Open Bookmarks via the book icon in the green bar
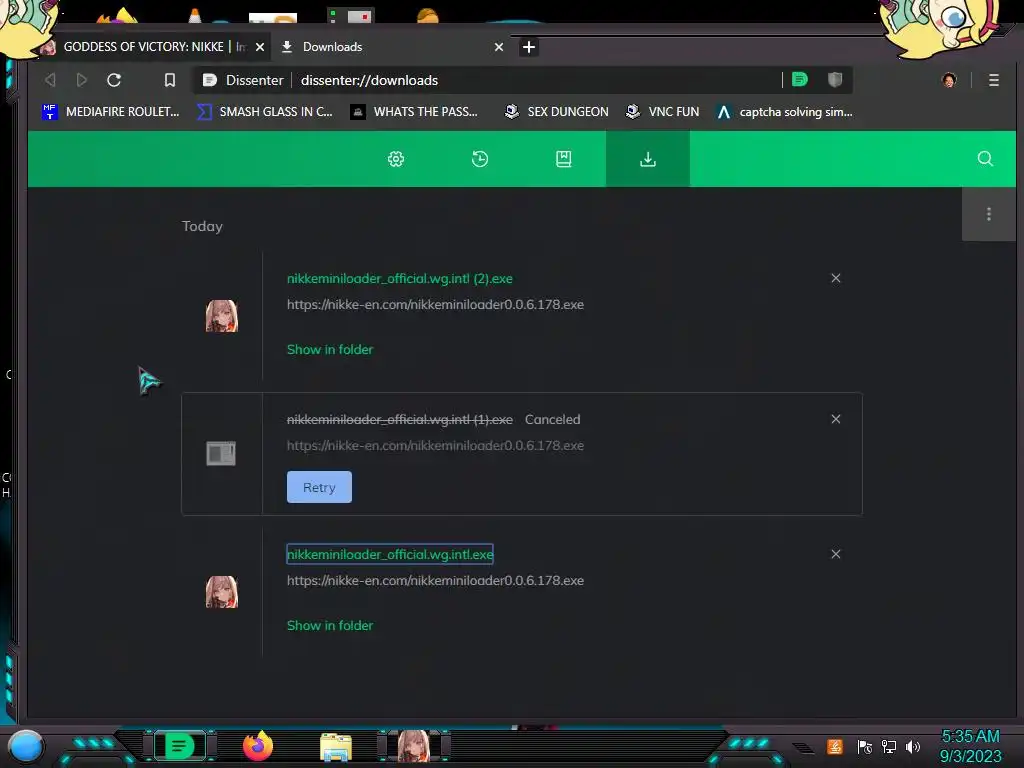Viewport: 1024px width, 768px height. point(564,159)
